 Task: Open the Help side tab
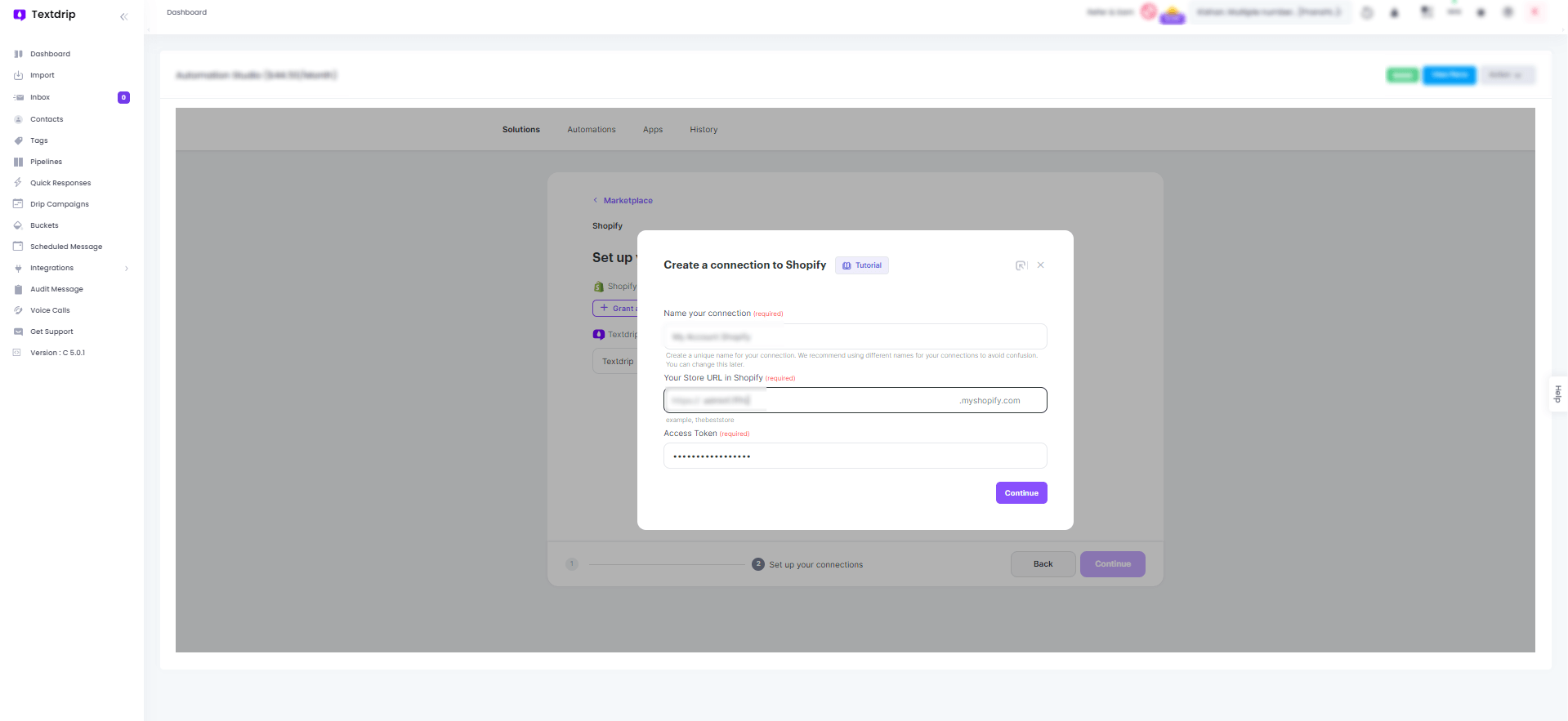coord(1558,394)
